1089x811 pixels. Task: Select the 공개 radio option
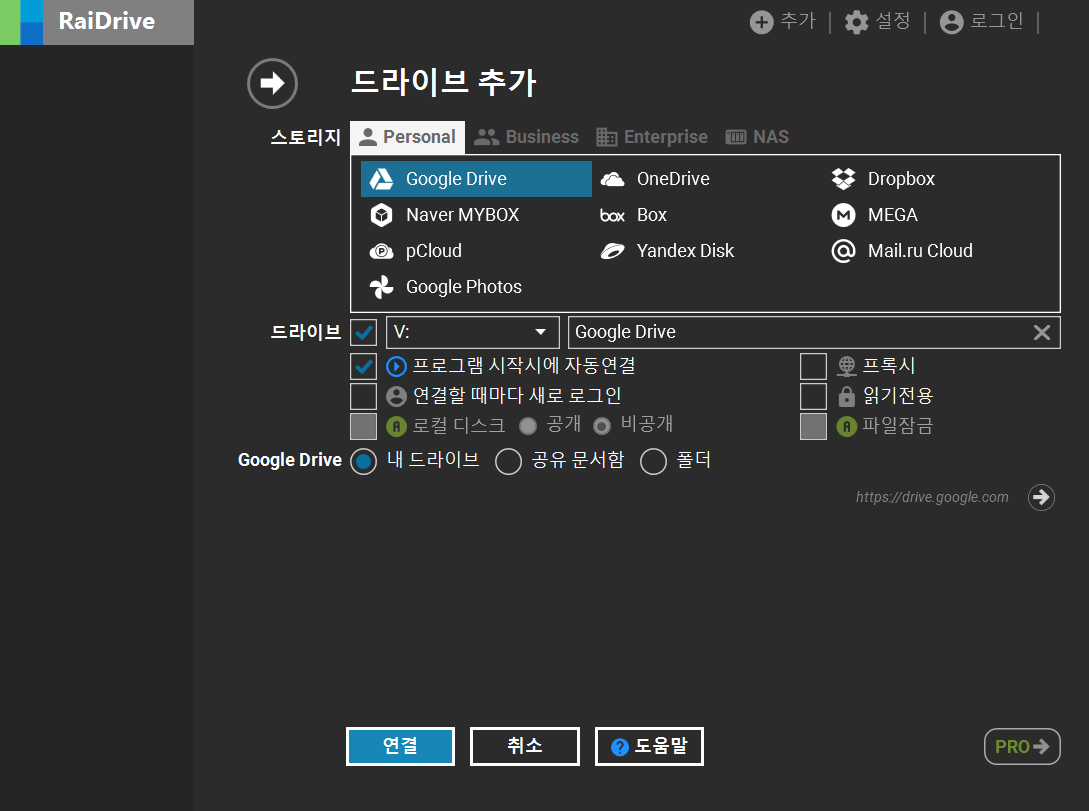pyautogui.click(x=528, y=426)
